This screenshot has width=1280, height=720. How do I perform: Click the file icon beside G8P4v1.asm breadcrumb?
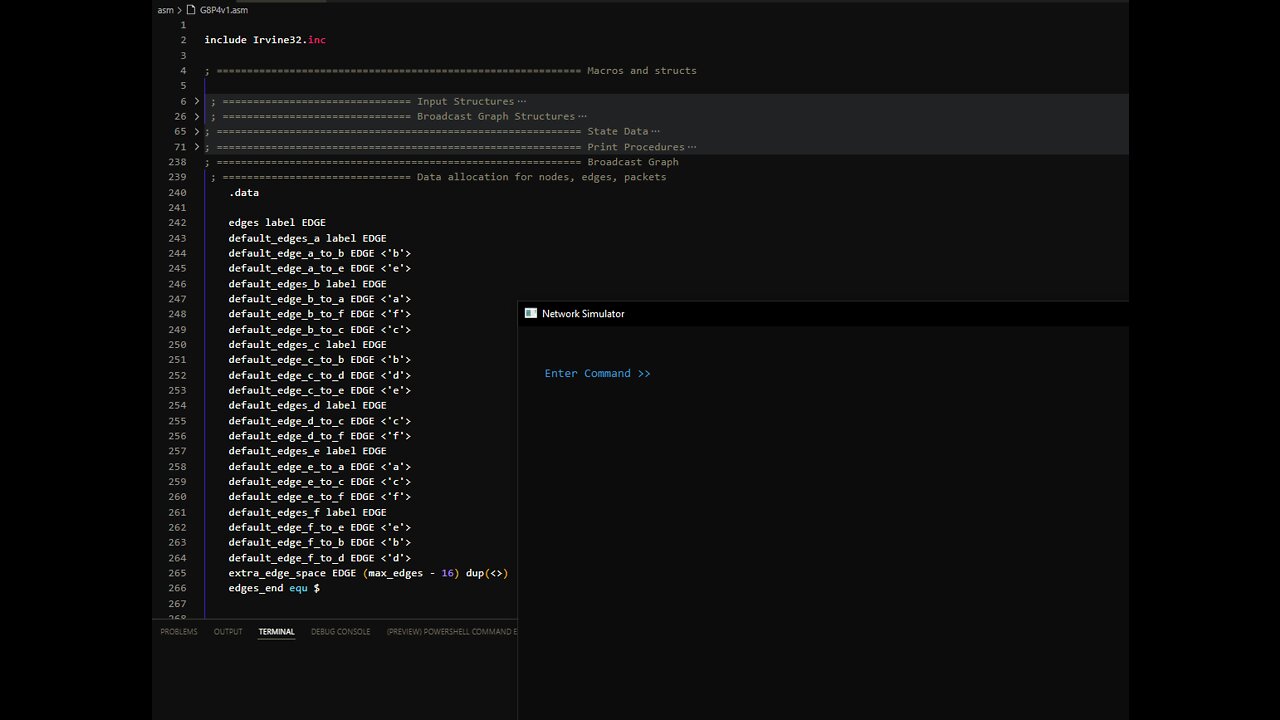[191, 10]
